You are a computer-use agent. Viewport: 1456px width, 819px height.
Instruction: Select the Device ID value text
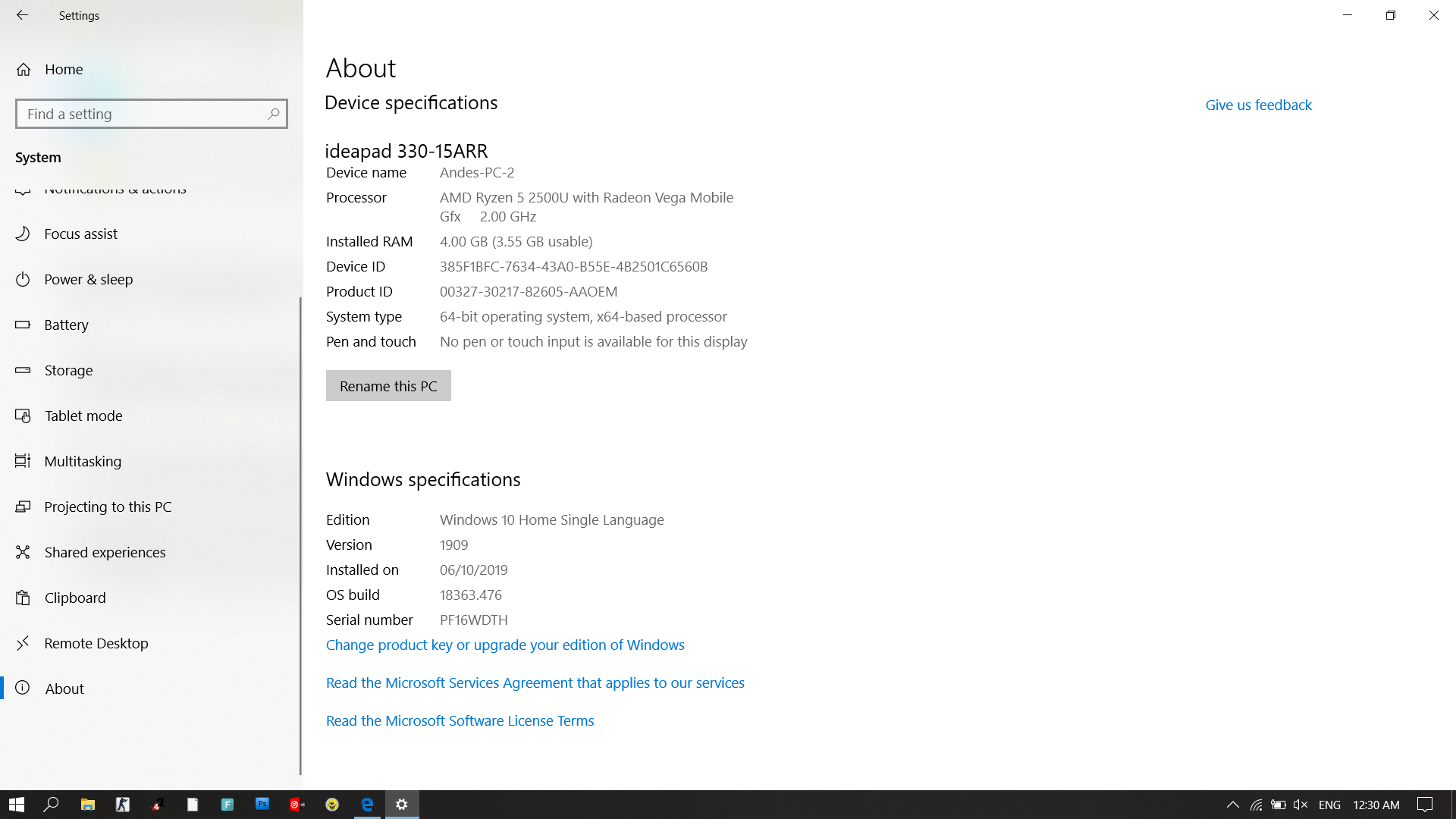(573, 266)
